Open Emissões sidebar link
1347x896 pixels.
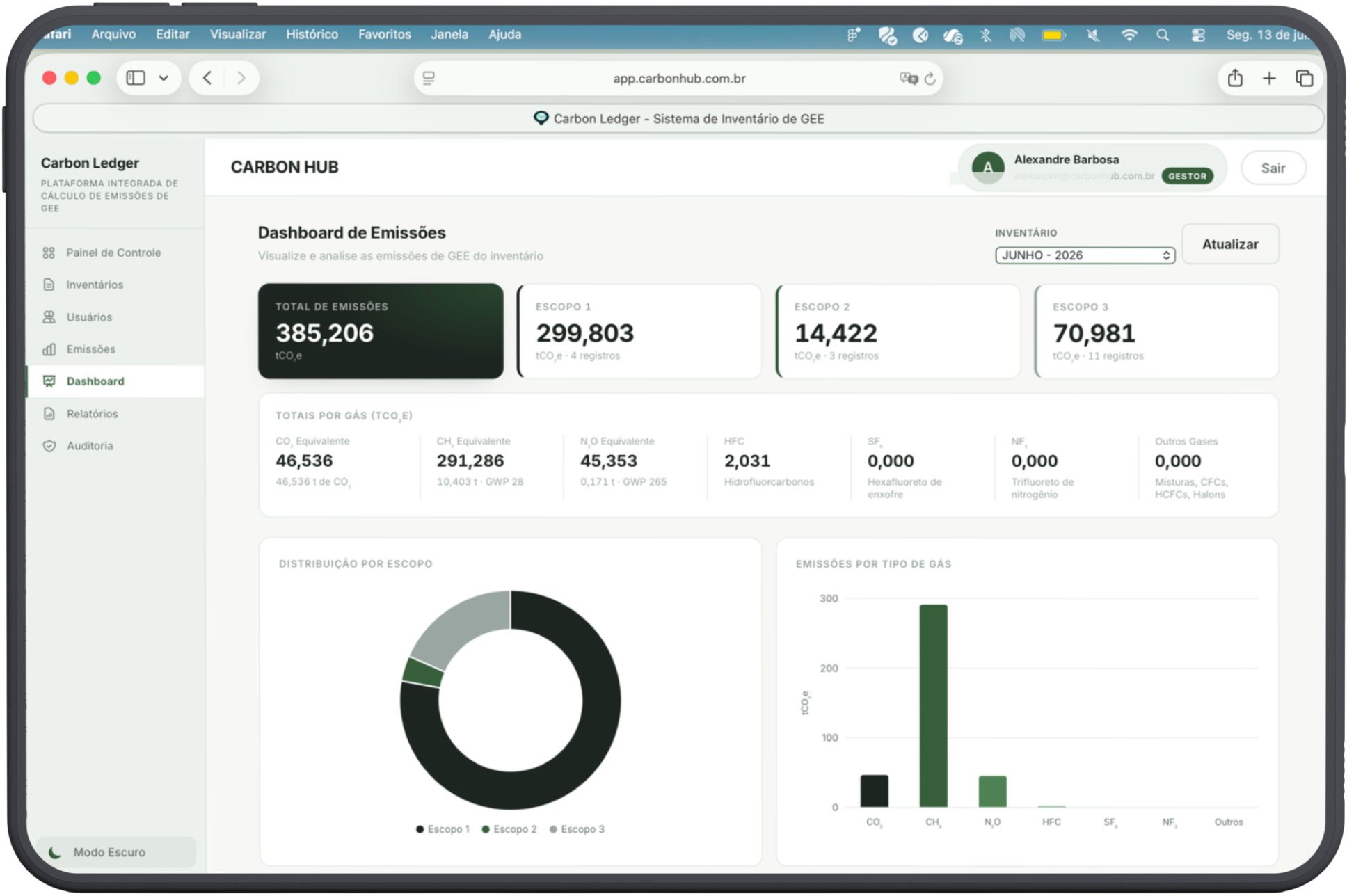pos(115,349)
